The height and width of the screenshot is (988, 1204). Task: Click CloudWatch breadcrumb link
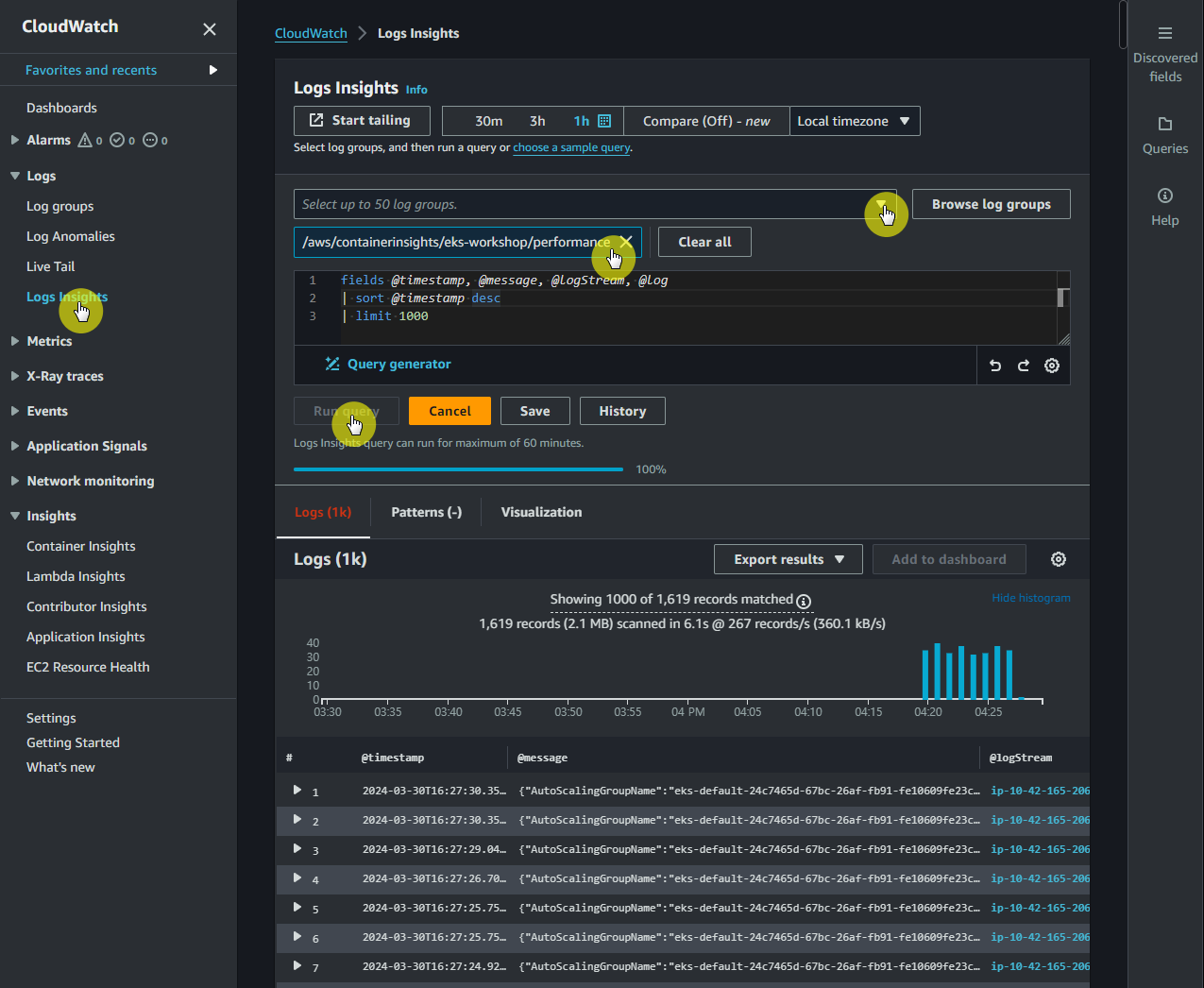pos(311,33)
